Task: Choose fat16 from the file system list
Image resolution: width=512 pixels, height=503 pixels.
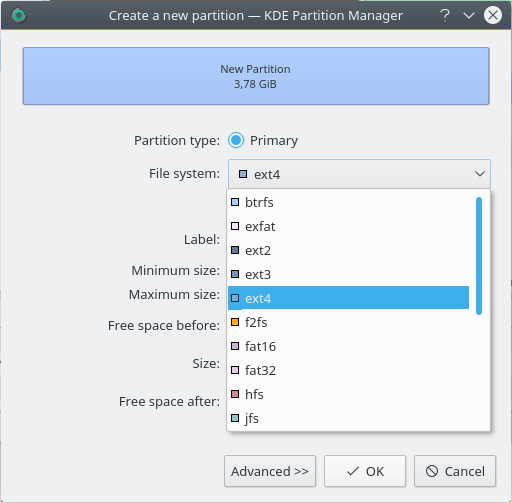Action: coord(348,346)
